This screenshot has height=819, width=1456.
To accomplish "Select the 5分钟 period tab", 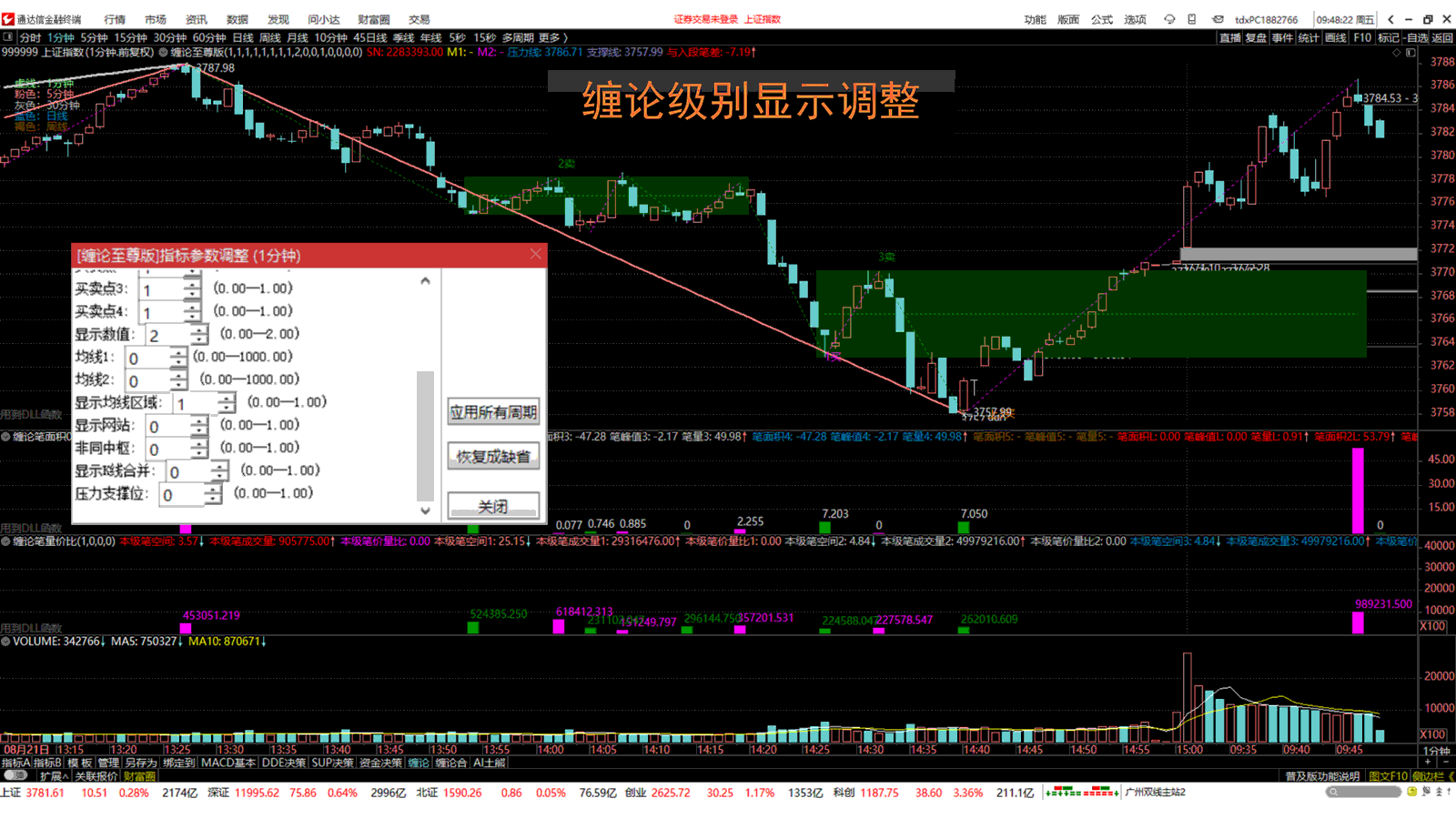I will pos(94,37).
